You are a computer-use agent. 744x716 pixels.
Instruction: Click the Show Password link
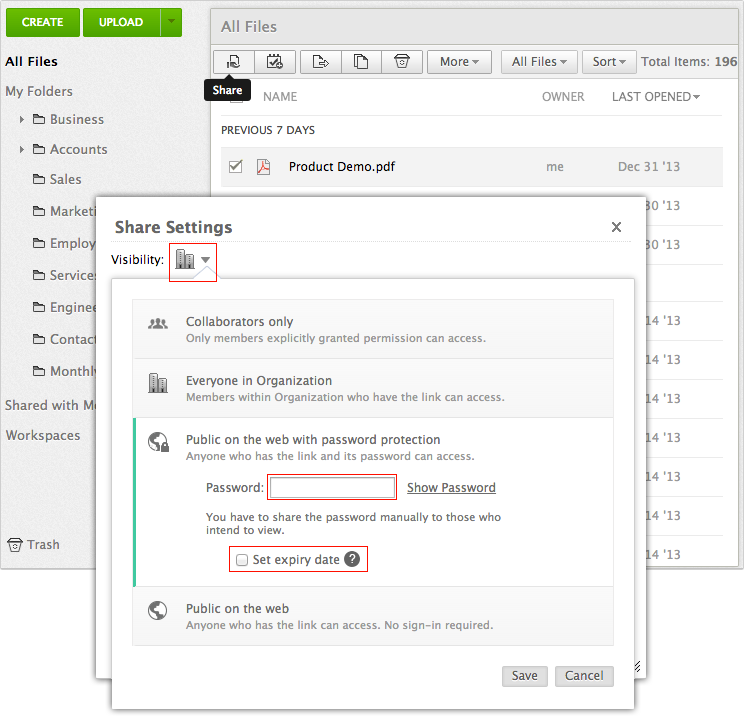click(451, 488)
